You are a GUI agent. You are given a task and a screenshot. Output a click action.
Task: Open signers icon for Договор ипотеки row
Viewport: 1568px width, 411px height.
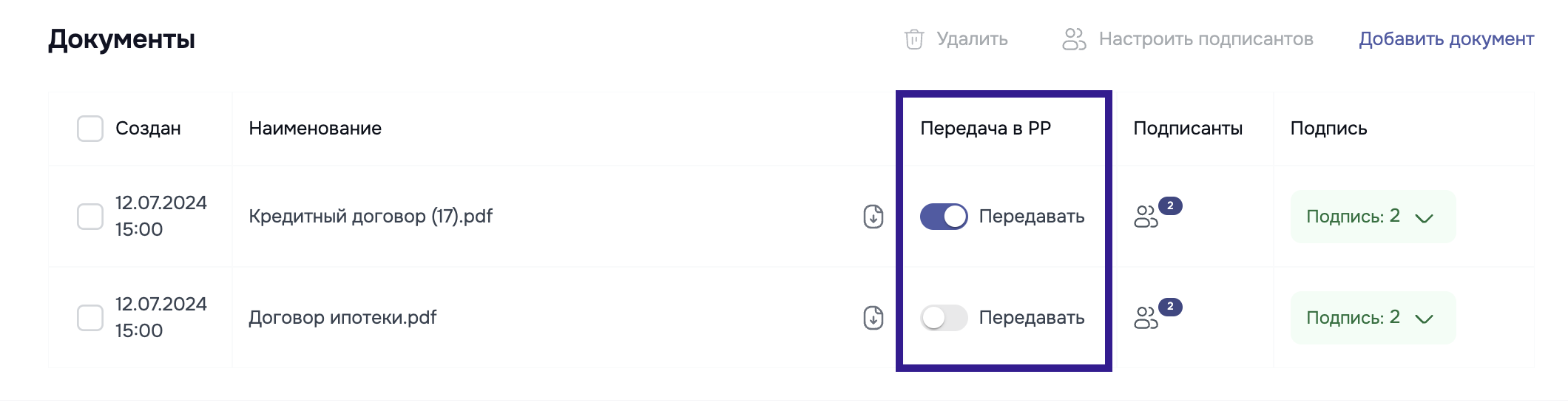[1146, 318]
